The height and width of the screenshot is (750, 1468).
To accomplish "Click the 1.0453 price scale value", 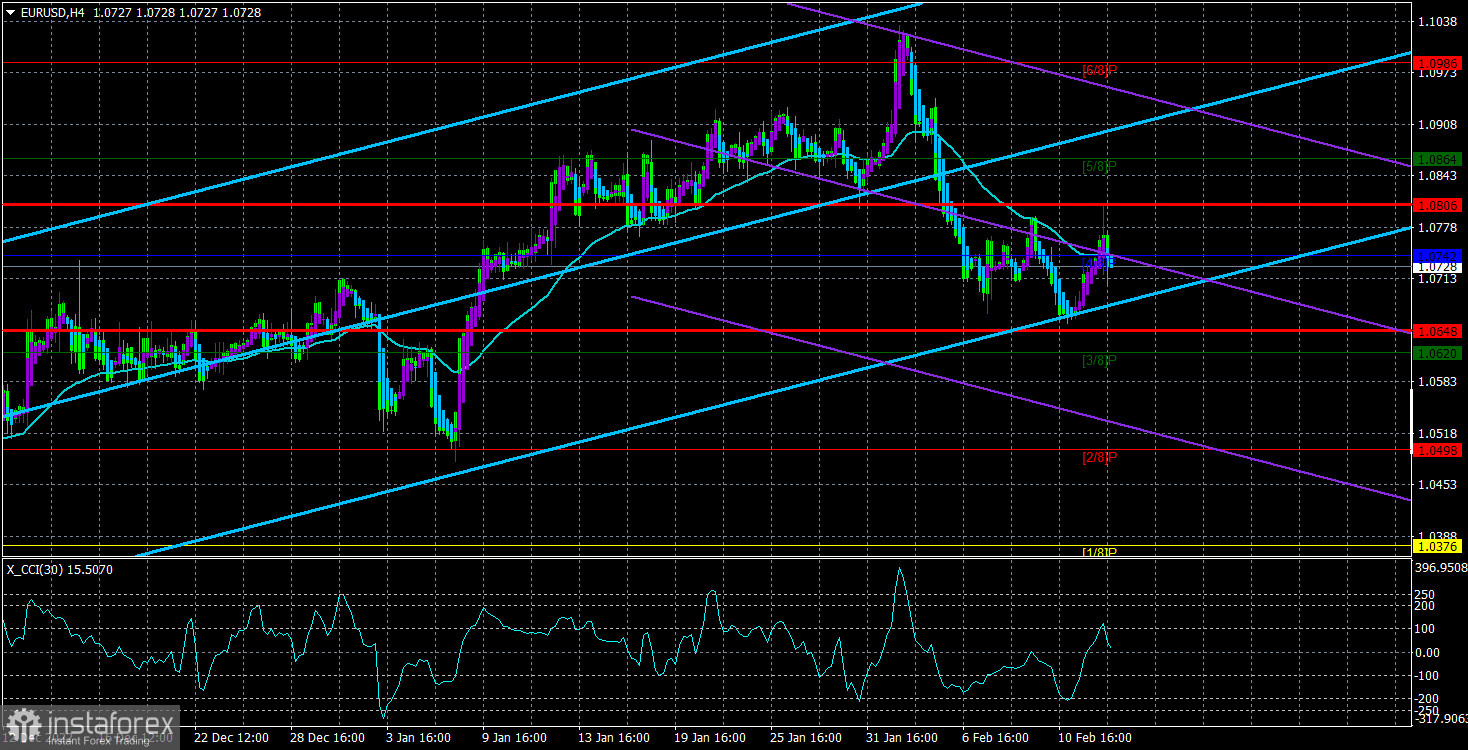I will coord(1435,485).
